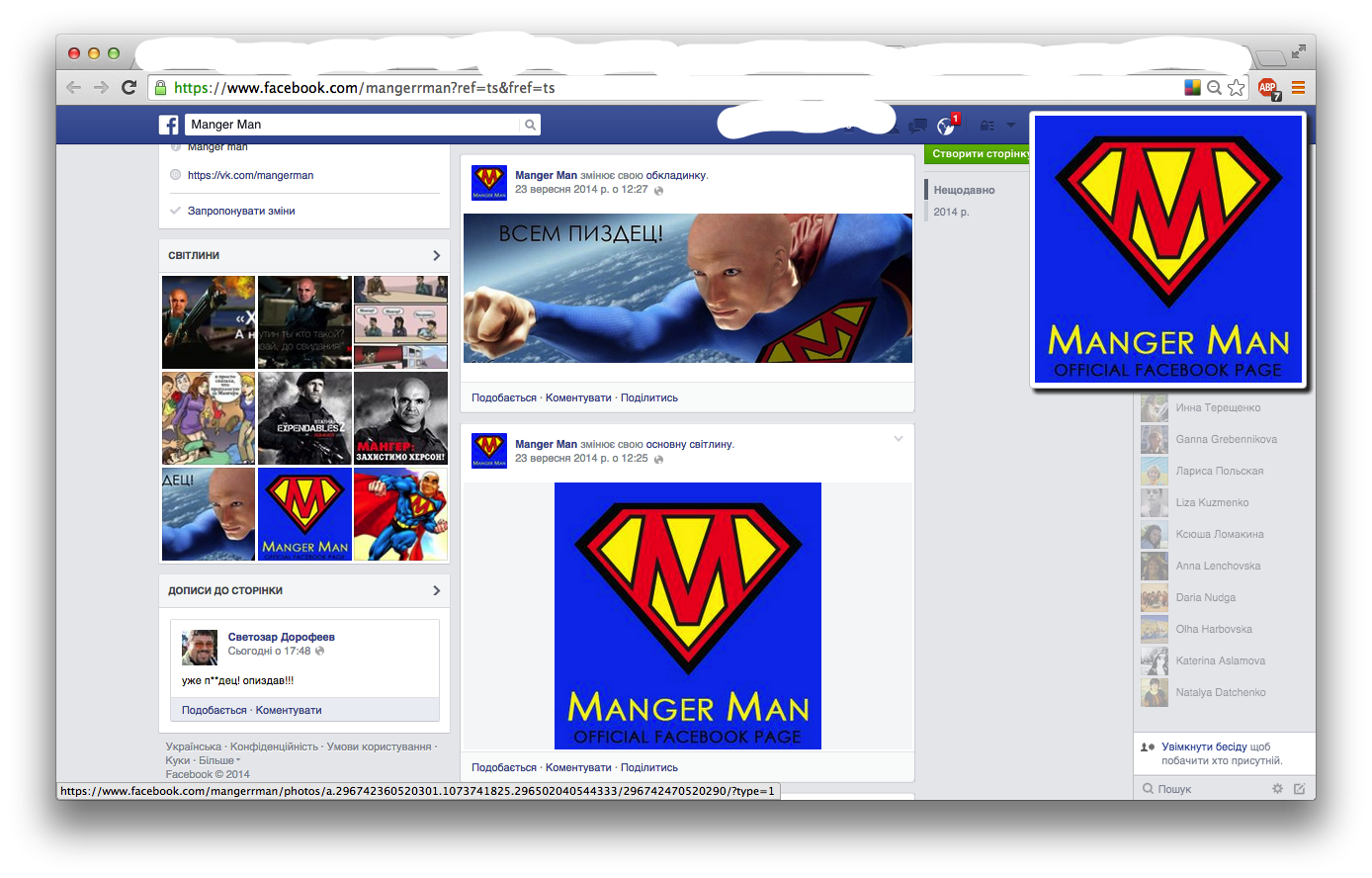1372x878 pixels.
Task: Open the large Manger Man logo image in post
Action: click(688, 616)
